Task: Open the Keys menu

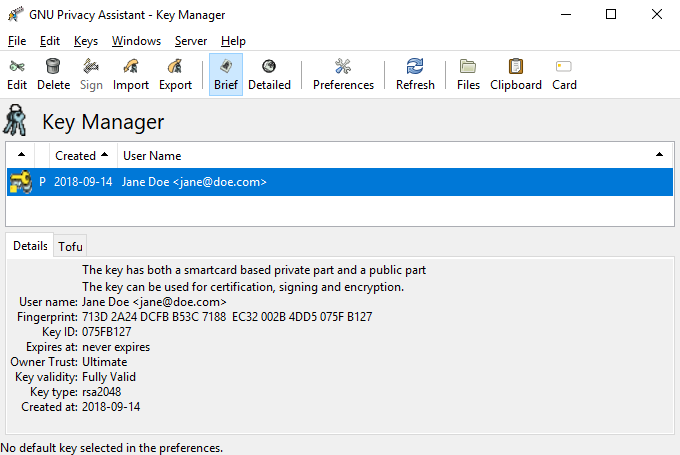Action: pyautogui.click(x=86, y=41)
